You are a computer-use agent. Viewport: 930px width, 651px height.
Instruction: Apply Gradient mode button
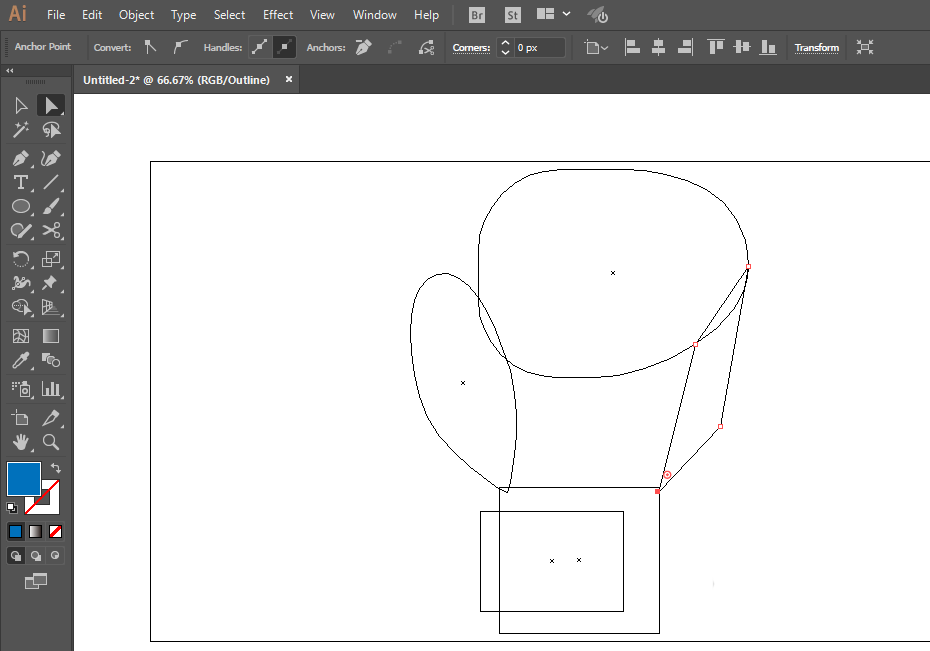pyautogui.click(x=36, y=532)
